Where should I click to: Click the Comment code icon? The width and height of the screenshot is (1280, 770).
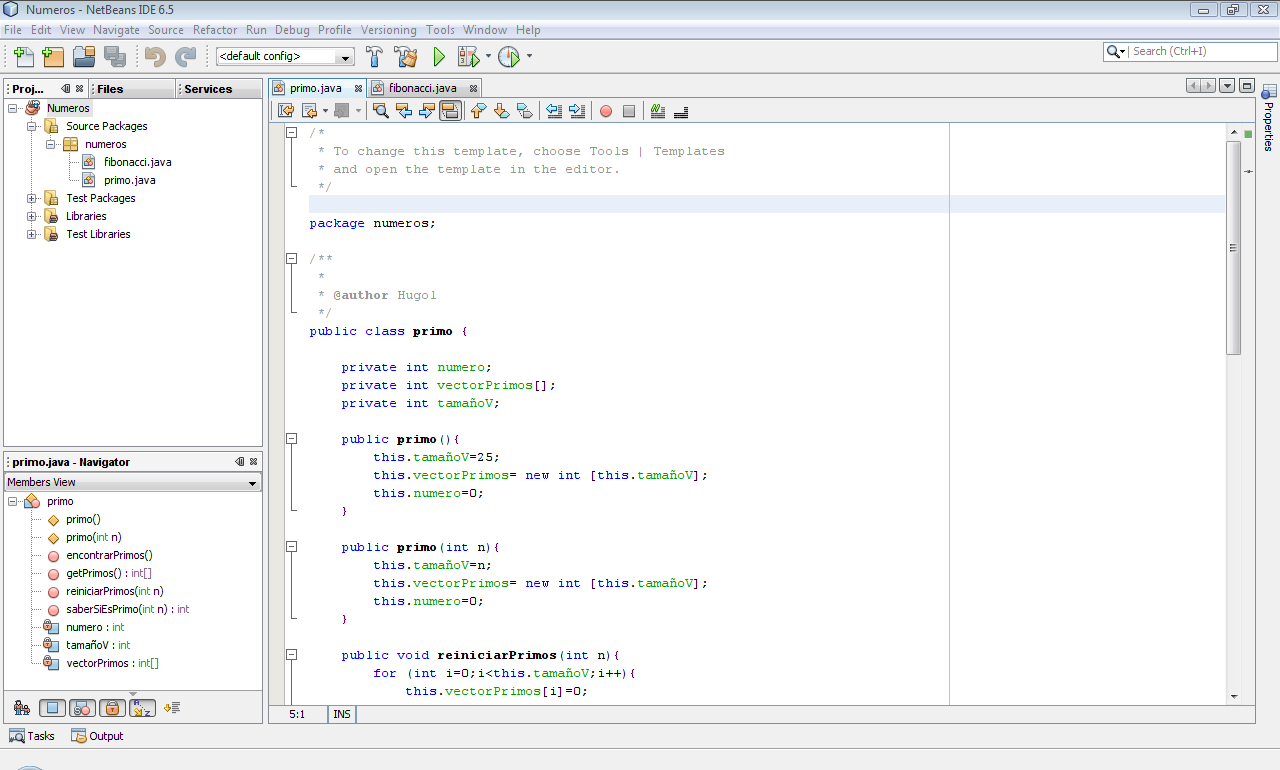(657, 110)
